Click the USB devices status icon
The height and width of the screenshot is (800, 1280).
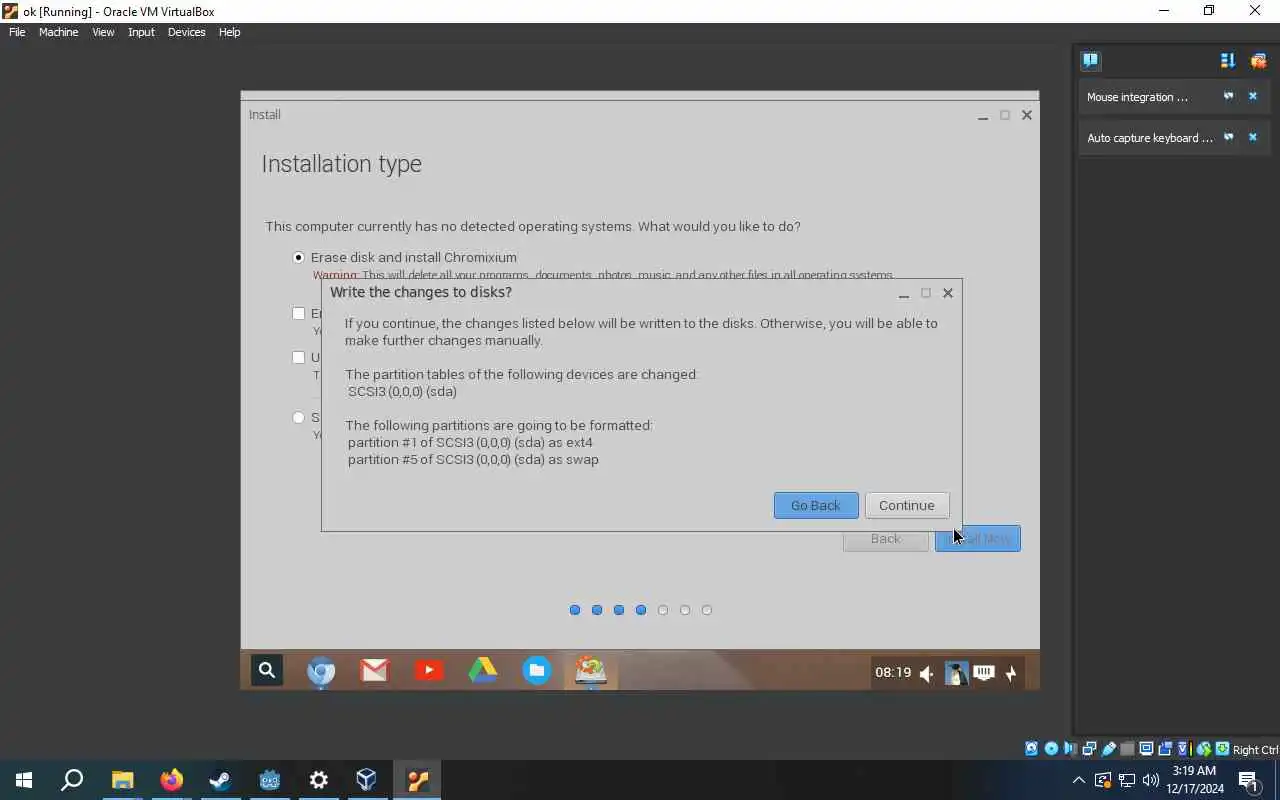(1108, 749)
